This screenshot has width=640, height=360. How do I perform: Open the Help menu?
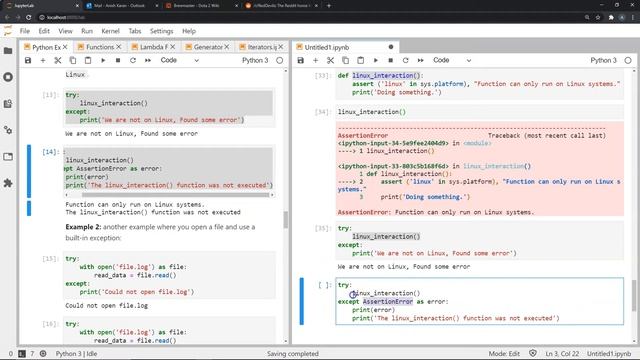coord(189,31)
